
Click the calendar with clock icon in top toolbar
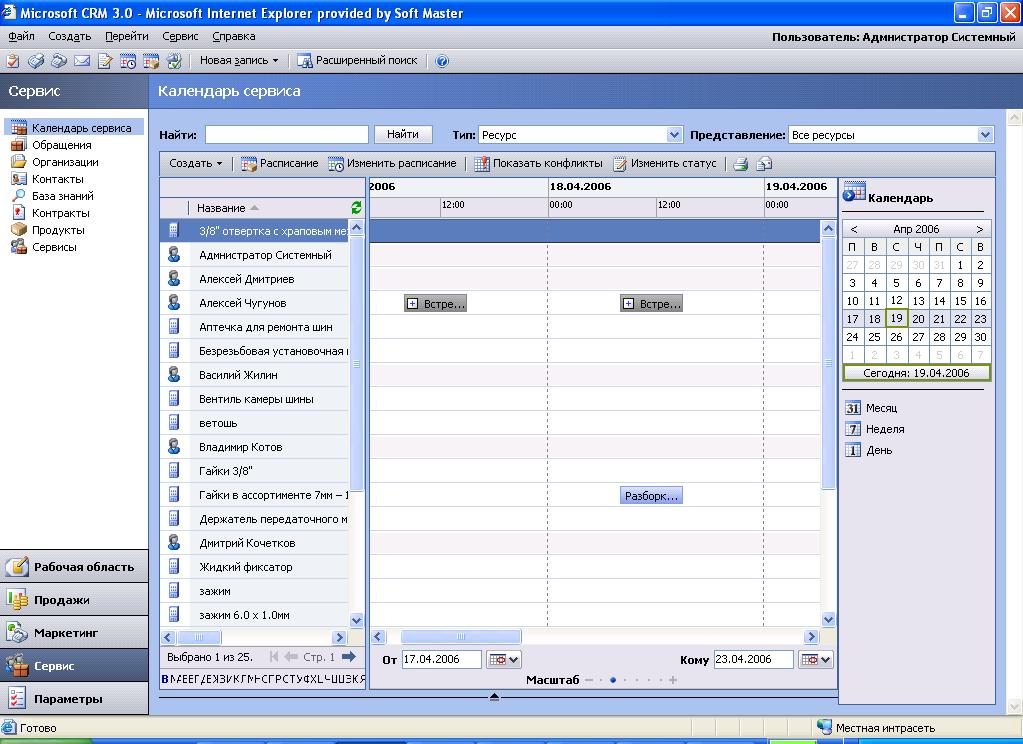pos(128,61)
